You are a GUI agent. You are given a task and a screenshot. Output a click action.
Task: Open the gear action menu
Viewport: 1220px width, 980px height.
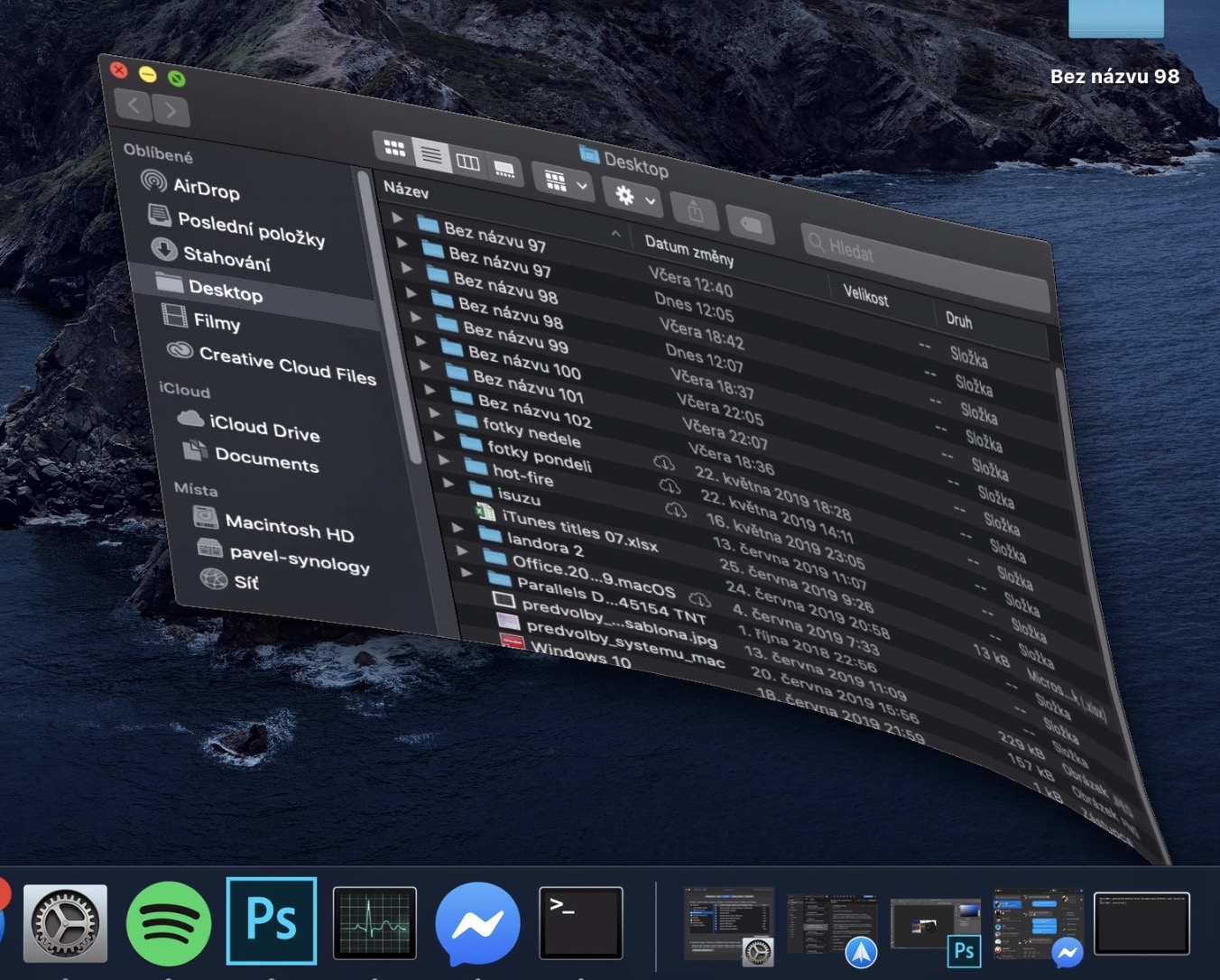[x=633, y=197]
